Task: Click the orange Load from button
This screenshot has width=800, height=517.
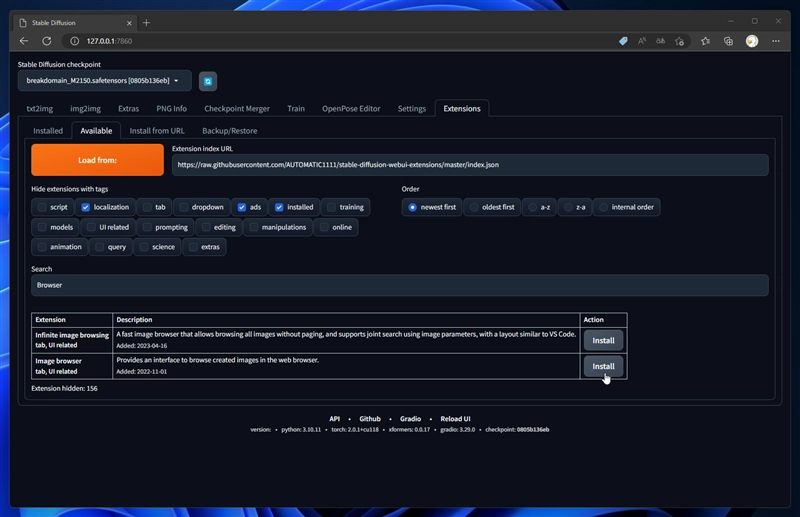Action: [x=97, y=160]
